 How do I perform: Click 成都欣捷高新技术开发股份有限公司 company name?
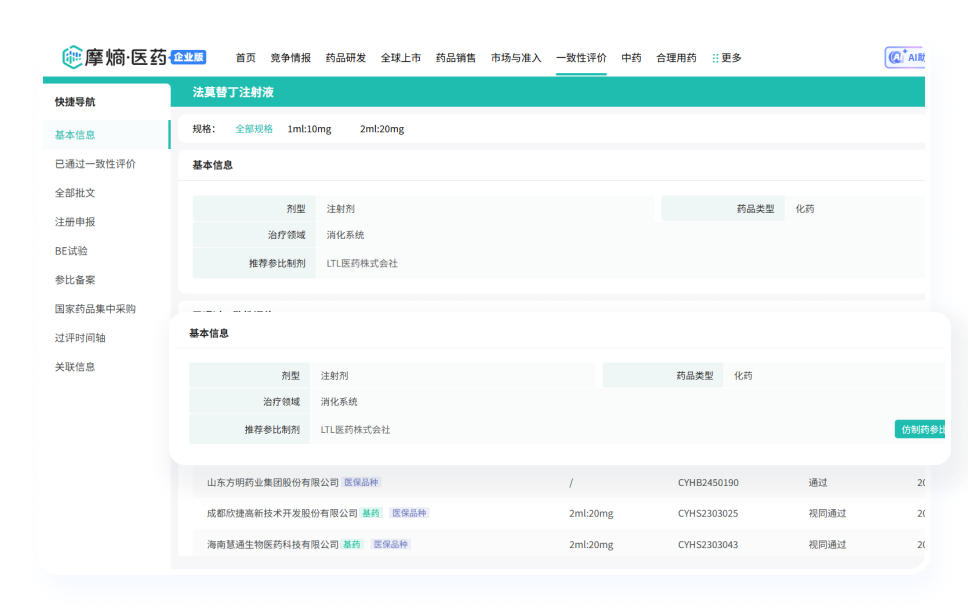[x=282, y=513]
